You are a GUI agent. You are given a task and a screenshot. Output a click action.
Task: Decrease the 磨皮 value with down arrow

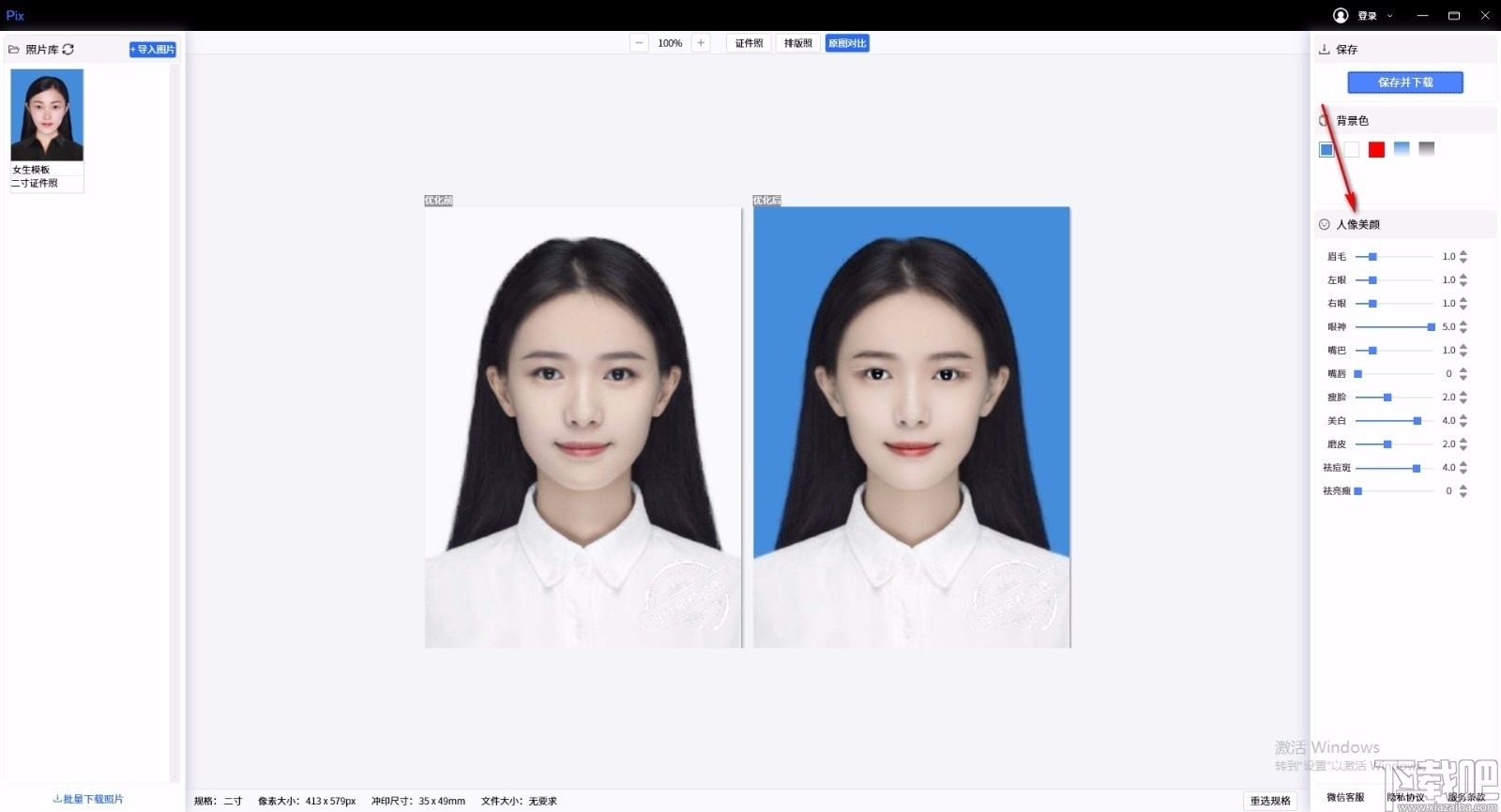click(1463, 448)
